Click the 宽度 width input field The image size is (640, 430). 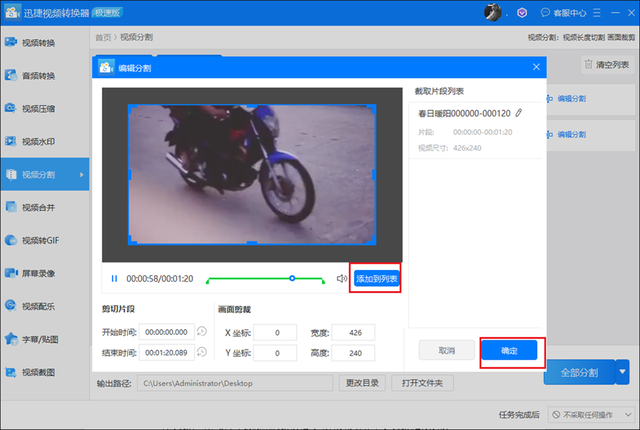[x=354, y=332]
